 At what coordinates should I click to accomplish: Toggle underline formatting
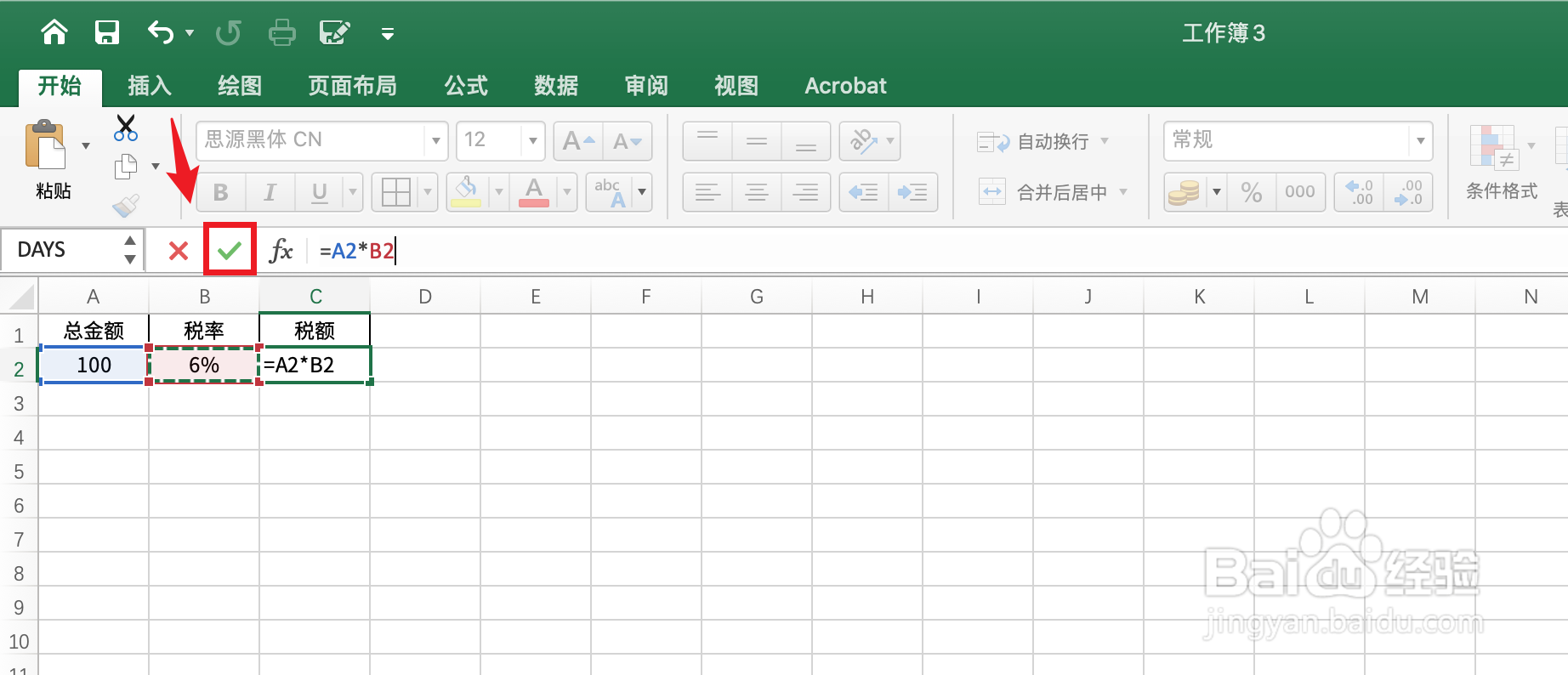point(320,192)
